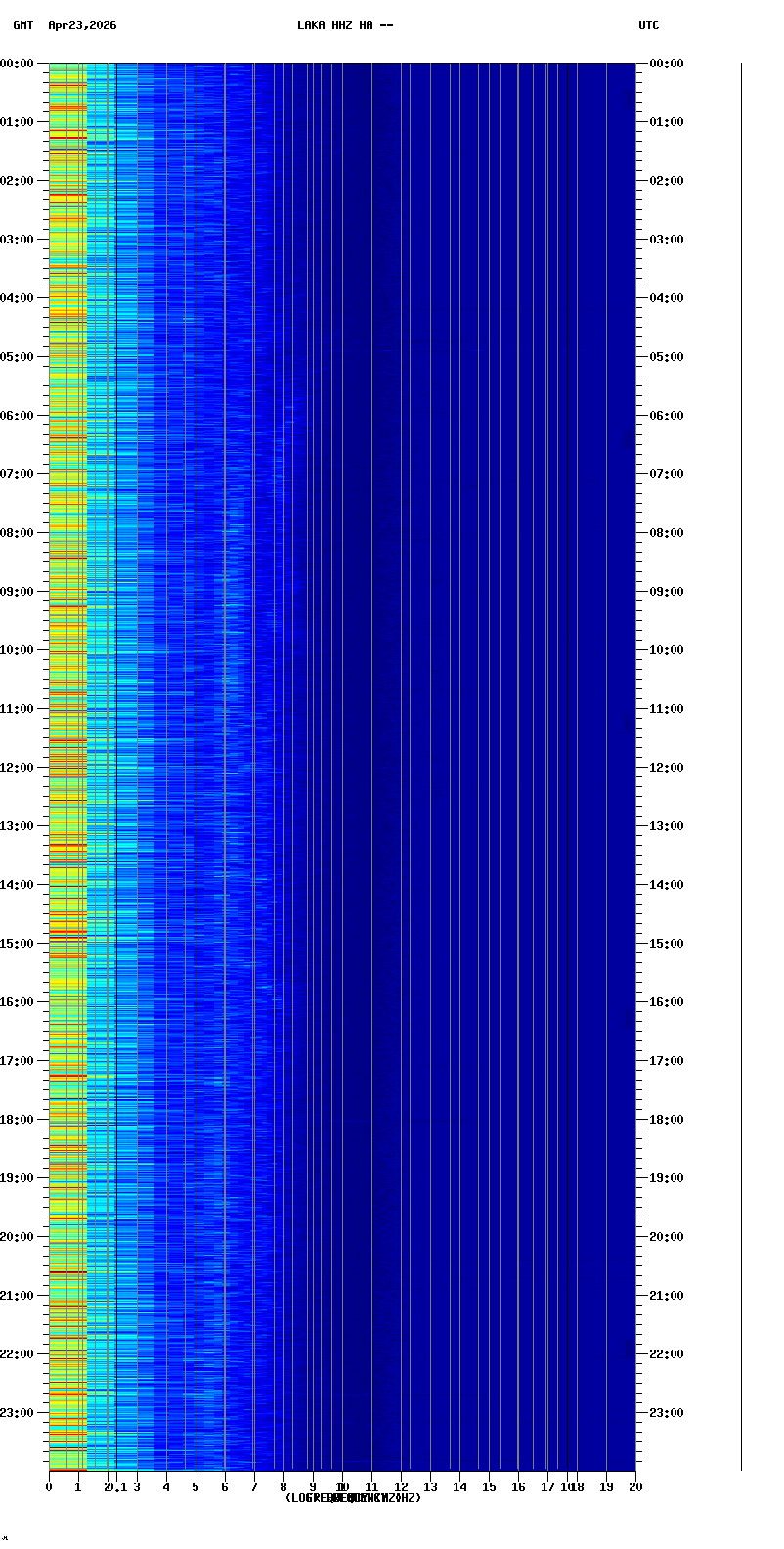This screenshot has height=1549, width=784.
Task: Select the 20 Hz label on frequency axis
Action: pos(635,1487)
